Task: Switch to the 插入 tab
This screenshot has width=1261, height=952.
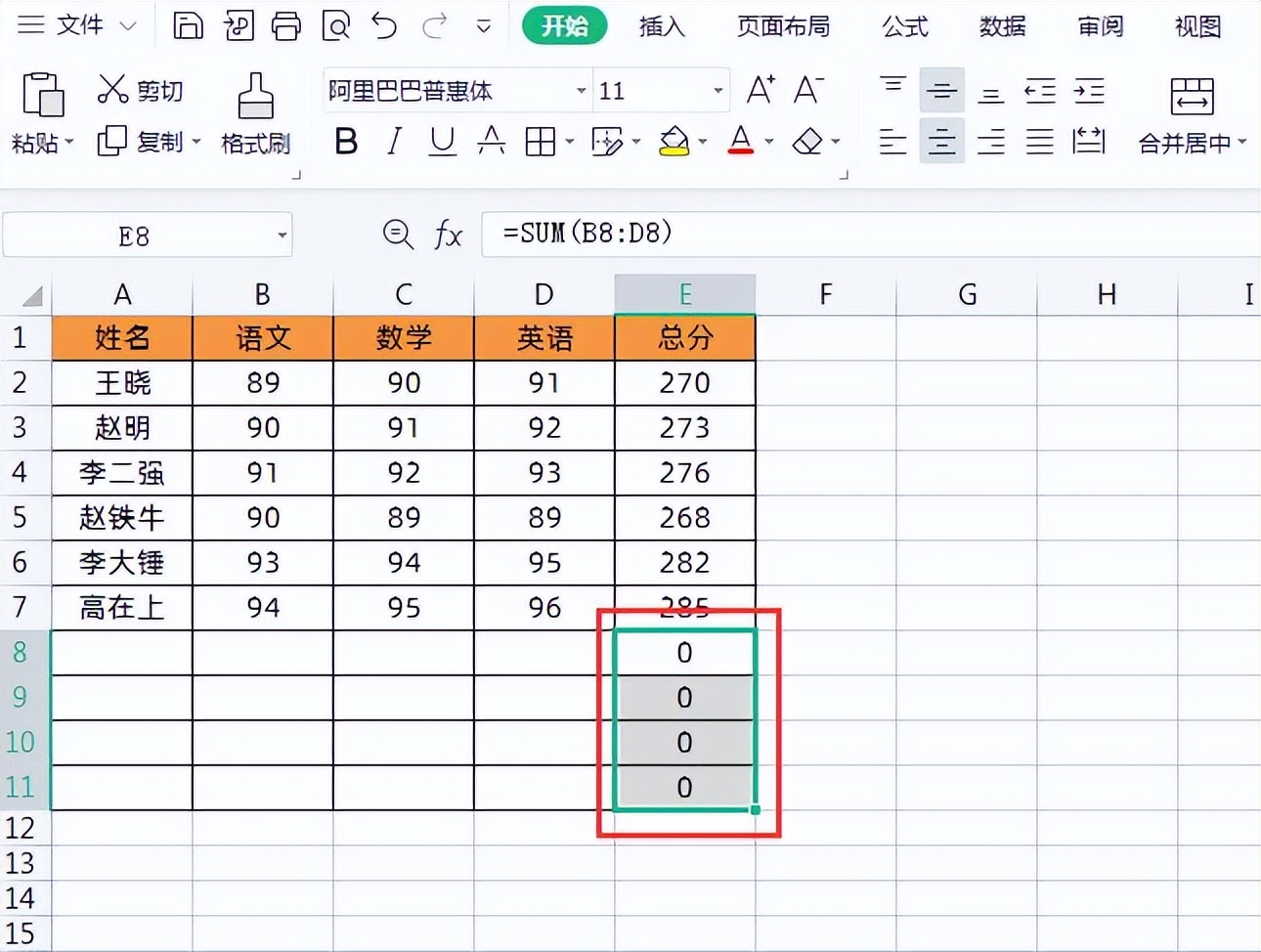Action: [662, 26]
